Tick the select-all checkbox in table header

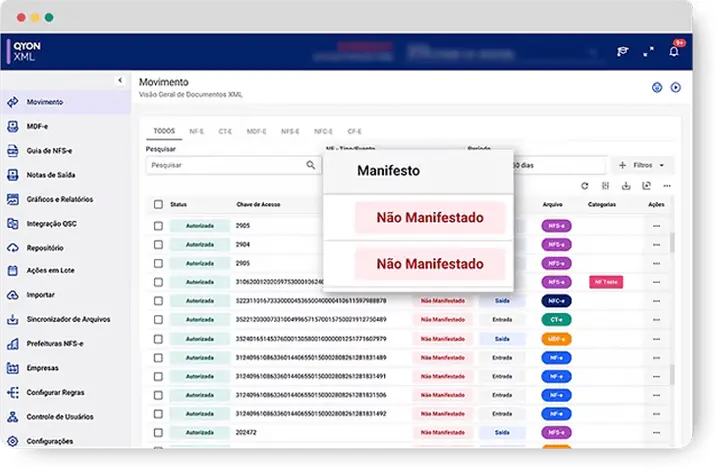[158, 205]
